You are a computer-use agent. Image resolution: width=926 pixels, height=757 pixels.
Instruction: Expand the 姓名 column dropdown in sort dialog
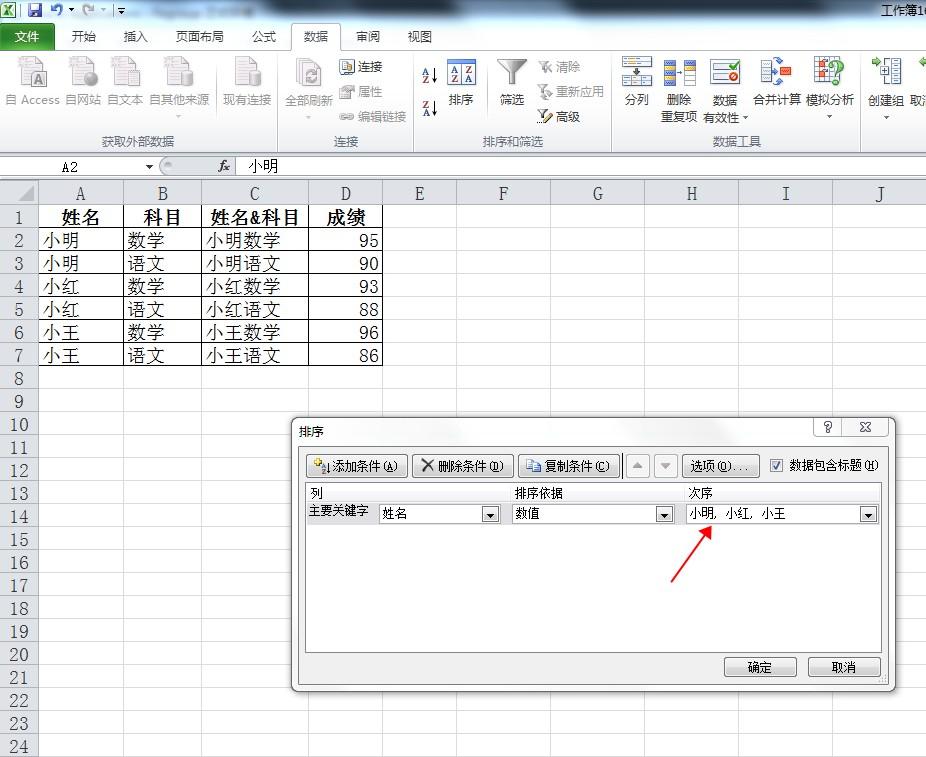point(490,514)
